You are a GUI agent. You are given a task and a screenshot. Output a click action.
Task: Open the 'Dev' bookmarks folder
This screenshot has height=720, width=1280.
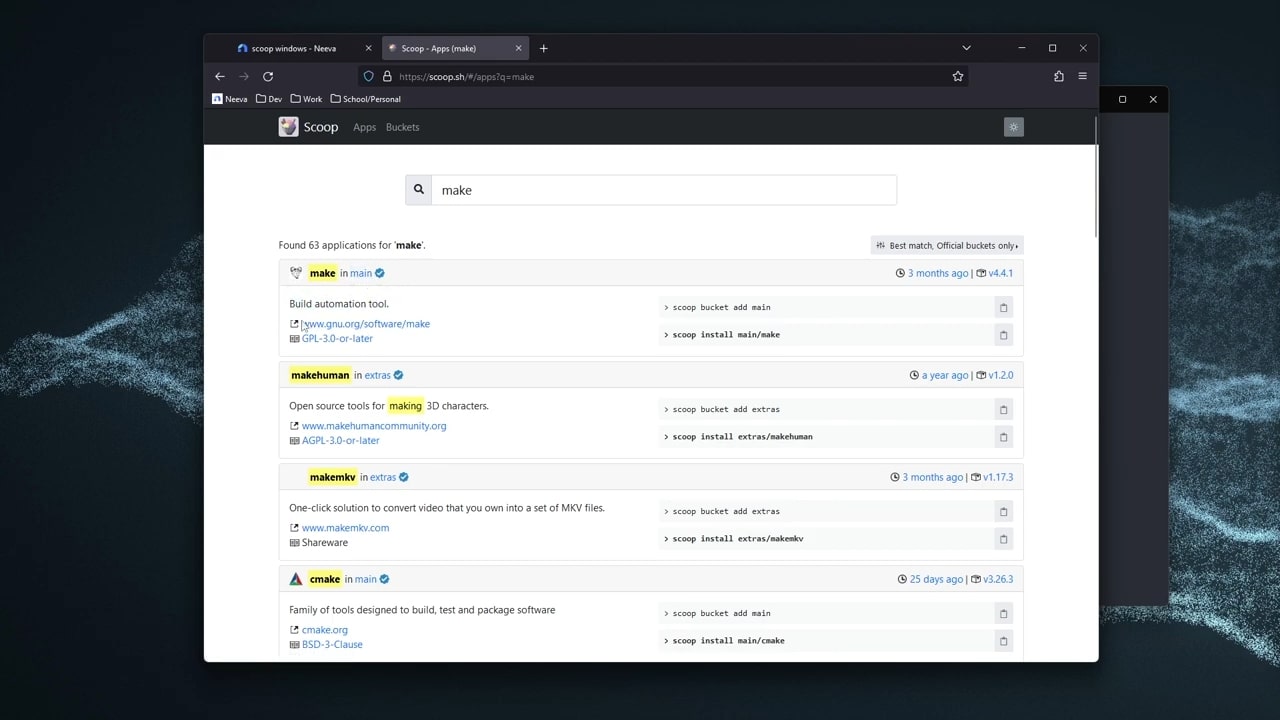pos(269,99)
